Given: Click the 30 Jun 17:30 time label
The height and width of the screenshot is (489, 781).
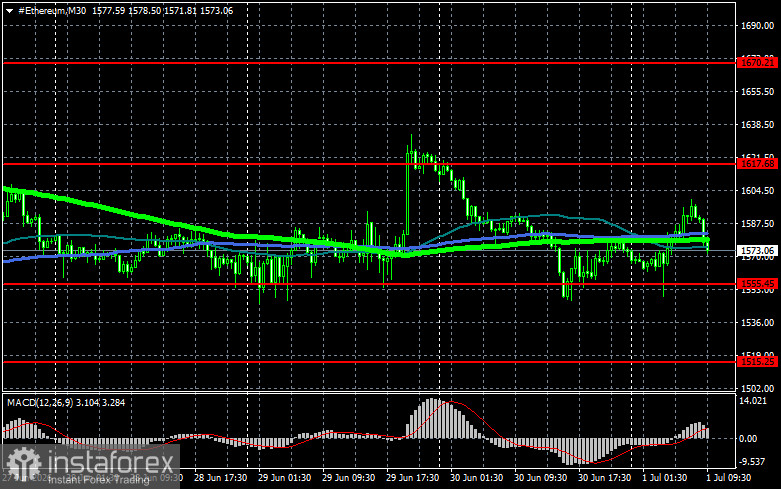Looking at the screenshot, I should (x=604, y=478).
